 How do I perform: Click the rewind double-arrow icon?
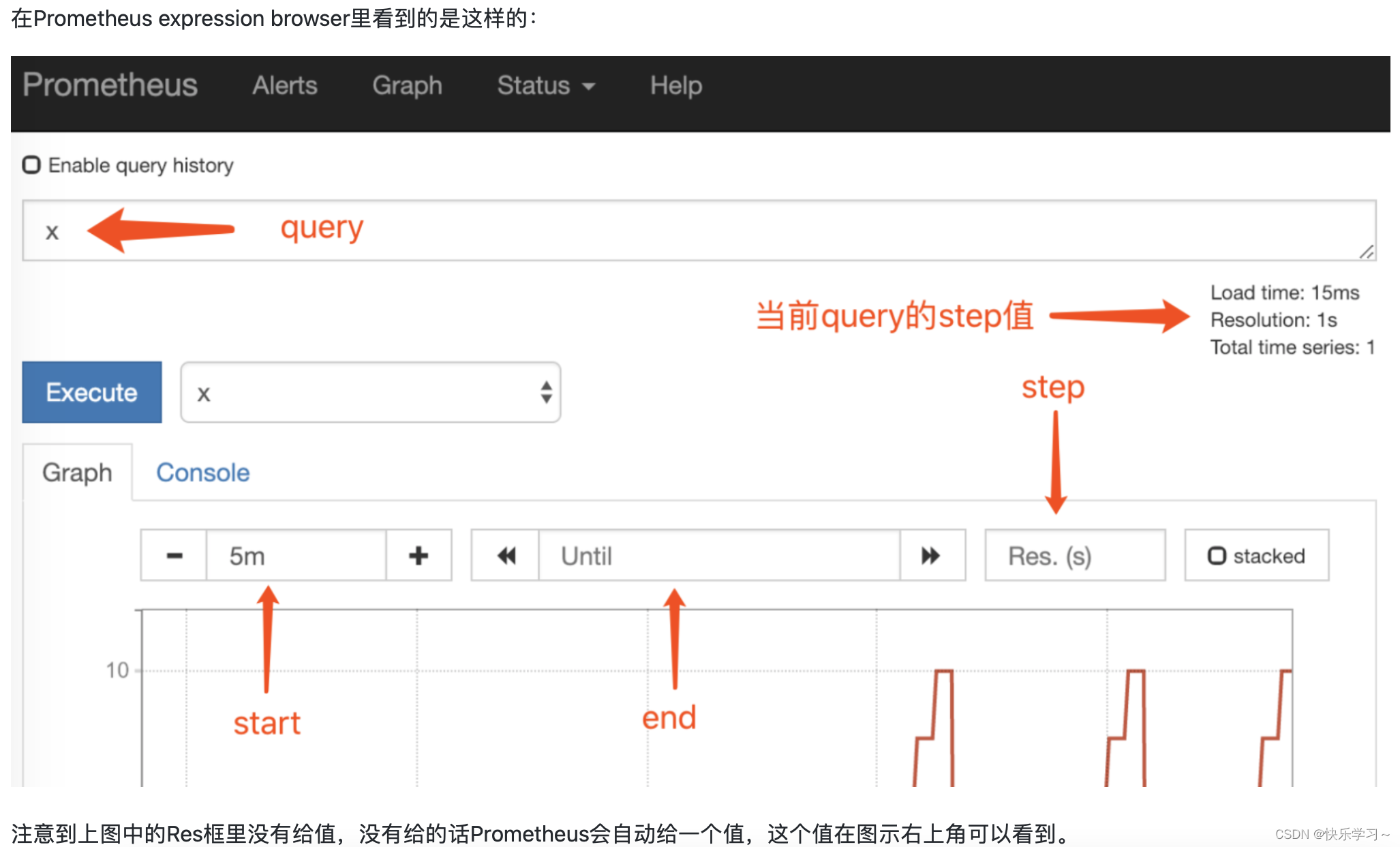tap(506, 556)
